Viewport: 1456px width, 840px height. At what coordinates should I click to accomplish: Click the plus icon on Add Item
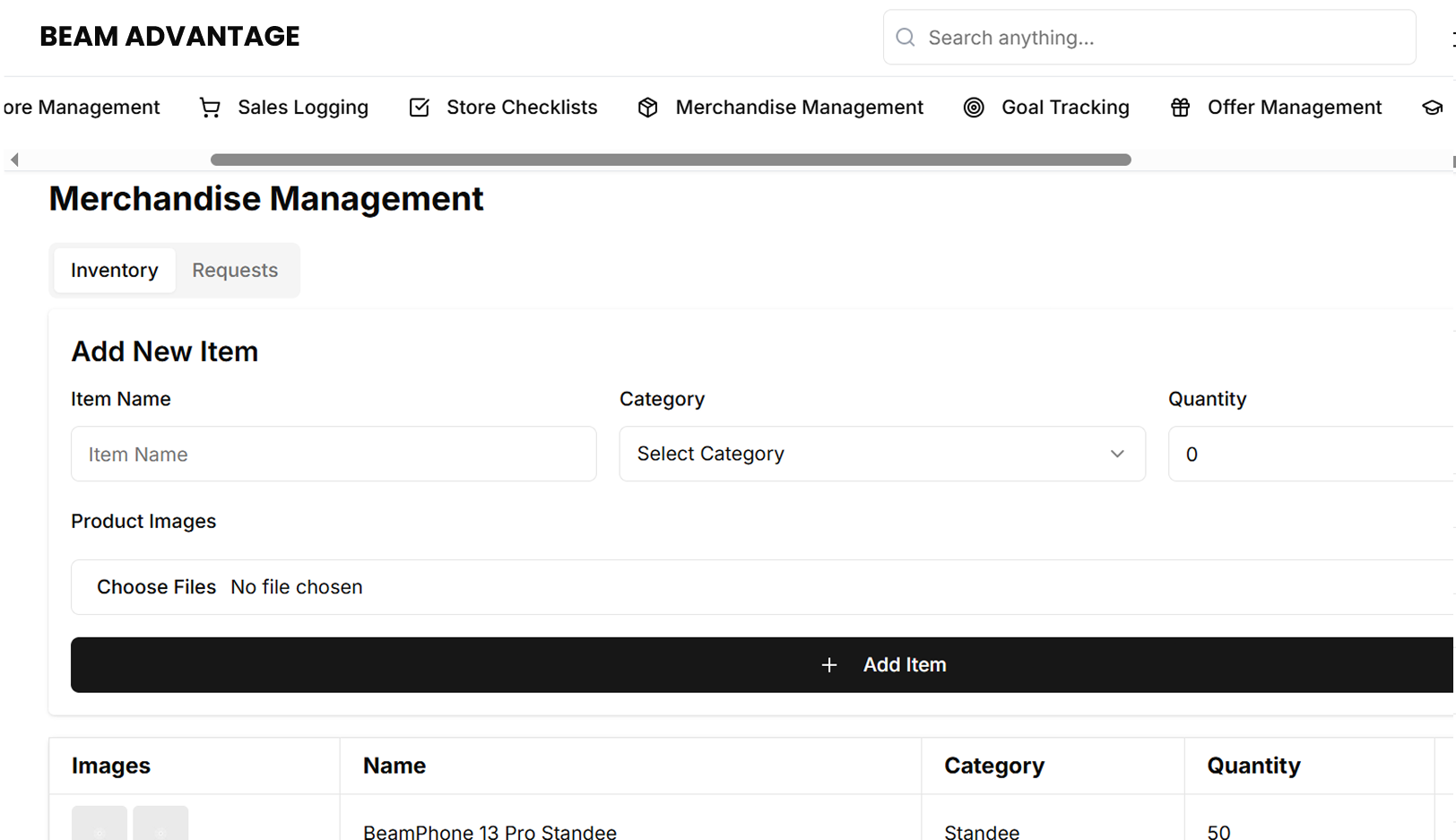click(829, 665)
